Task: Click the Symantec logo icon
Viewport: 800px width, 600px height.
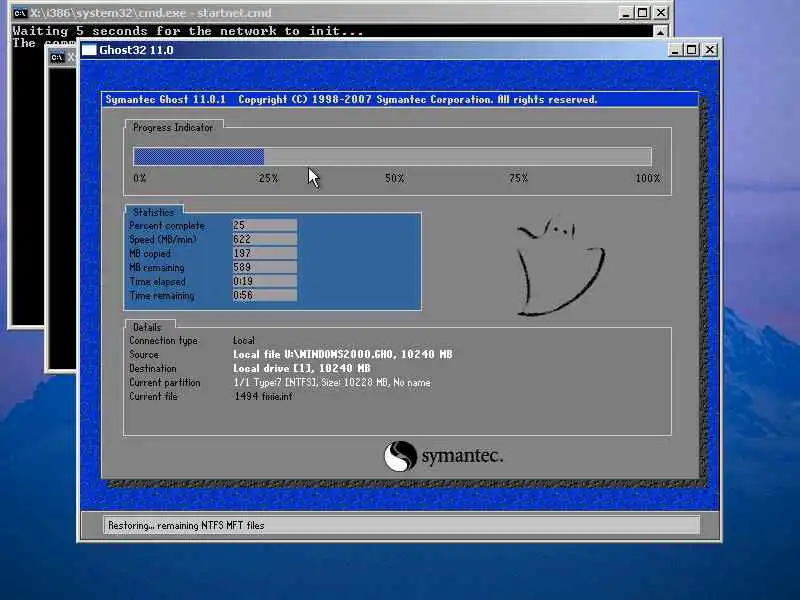Action: pyautogui.click(x=400, y=456)
